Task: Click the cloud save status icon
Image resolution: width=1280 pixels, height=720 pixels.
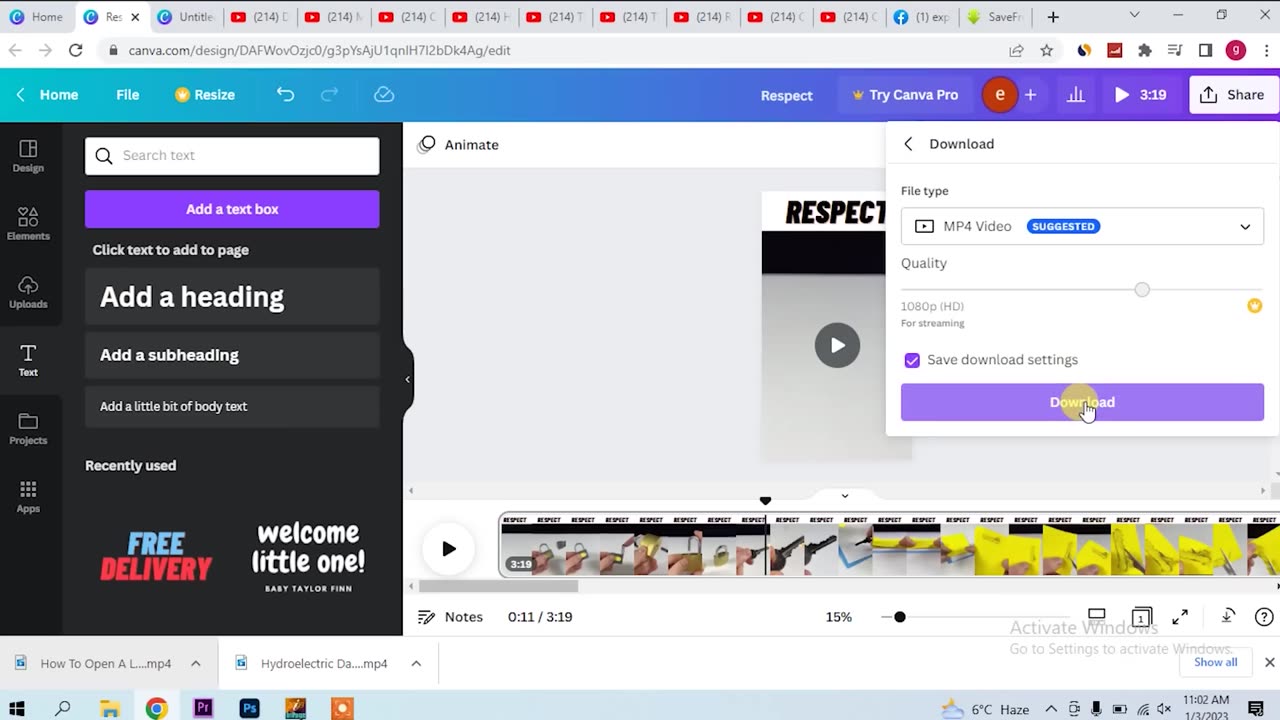Action: point(384,94)
